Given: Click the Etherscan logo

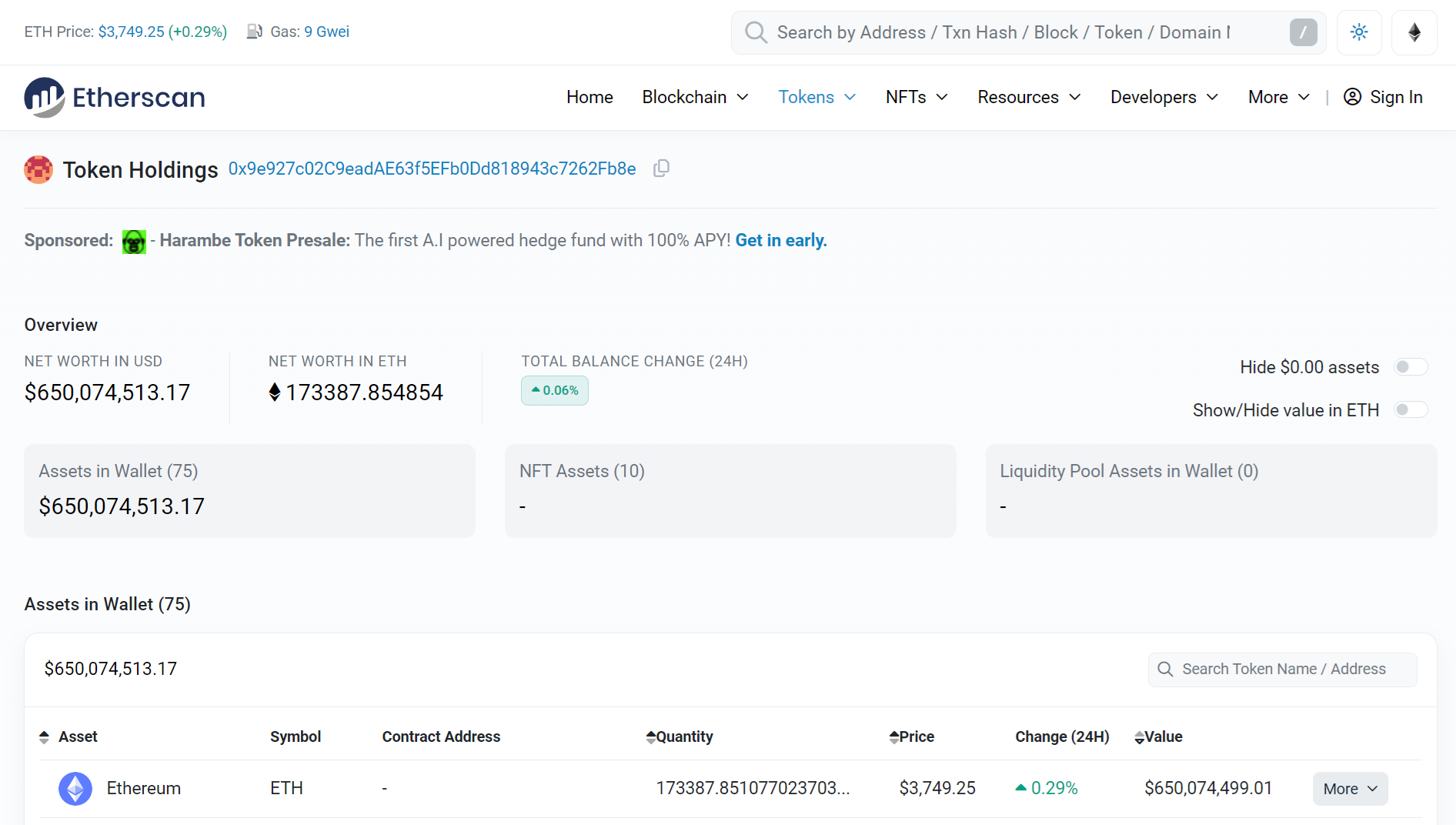Looking at the screenshot, I should point(115,97).
